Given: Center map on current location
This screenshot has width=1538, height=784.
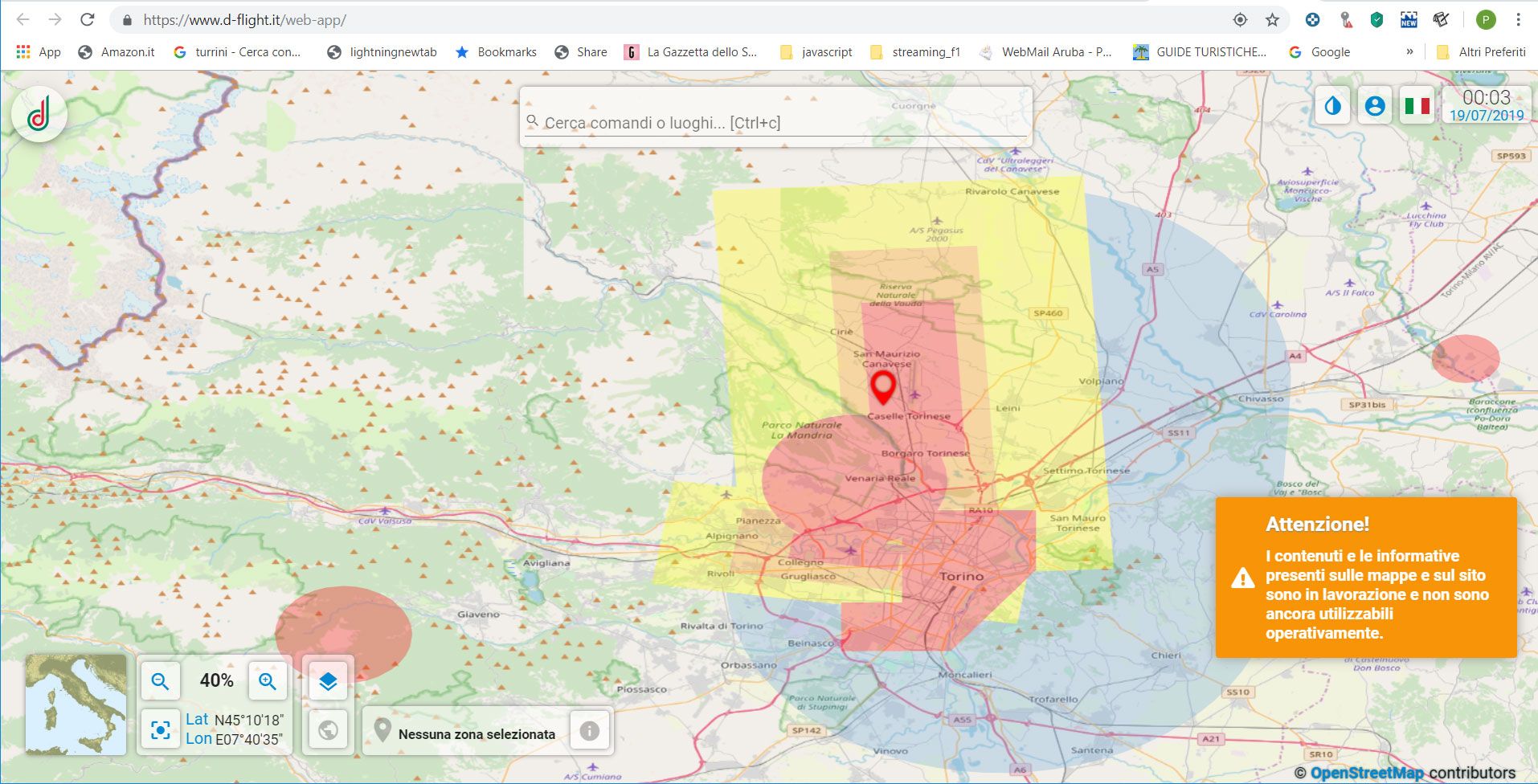Looking at the screenshot, I should (161, 730).
